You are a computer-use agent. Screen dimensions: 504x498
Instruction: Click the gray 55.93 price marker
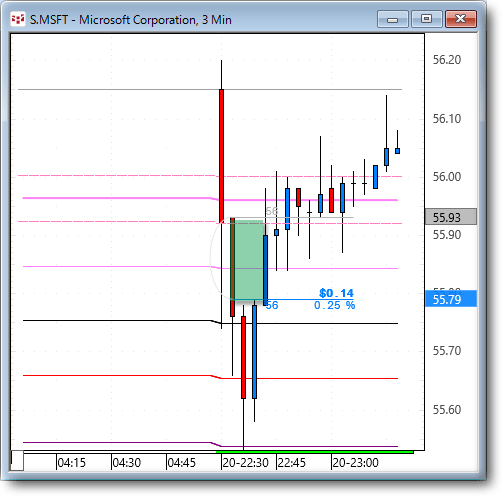[451, 217]
